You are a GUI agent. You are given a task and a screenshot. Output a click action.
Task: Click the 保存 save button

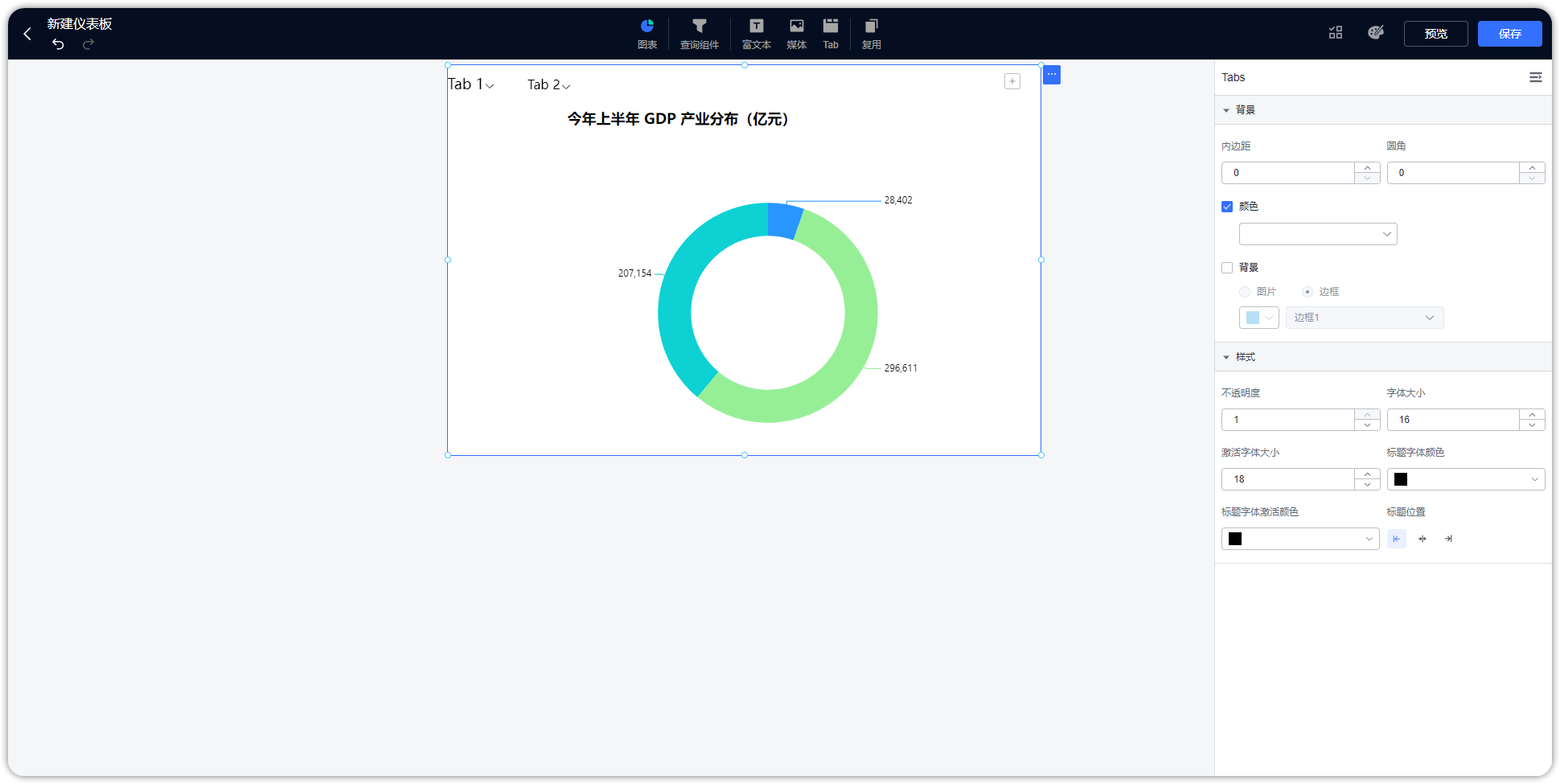coord(1510,34)
